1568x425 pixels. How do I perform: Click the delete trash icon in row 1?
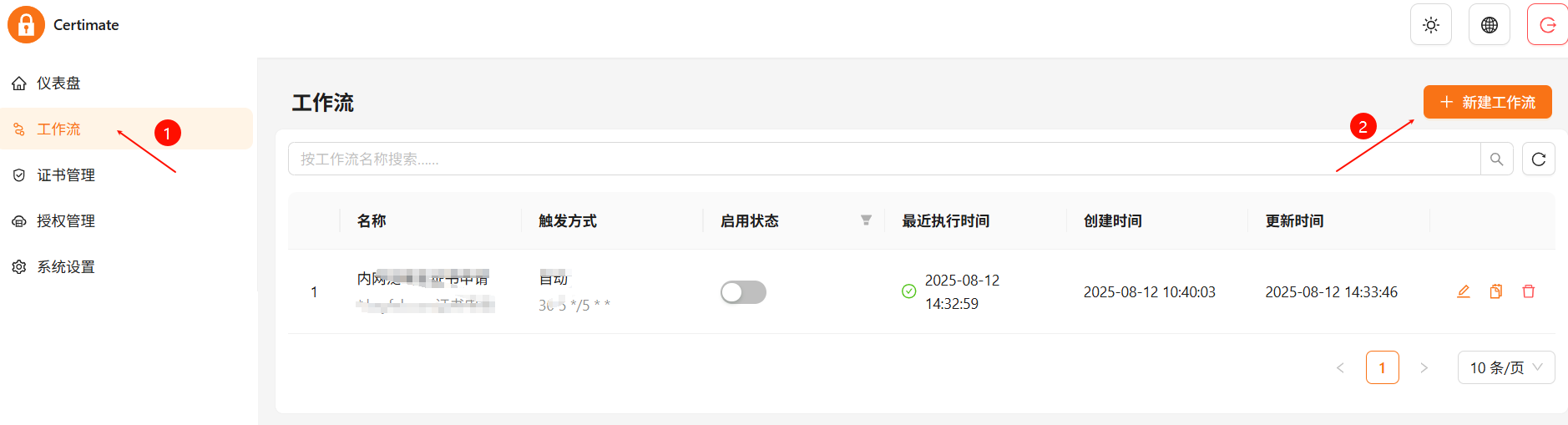[x=1529, y=291]
